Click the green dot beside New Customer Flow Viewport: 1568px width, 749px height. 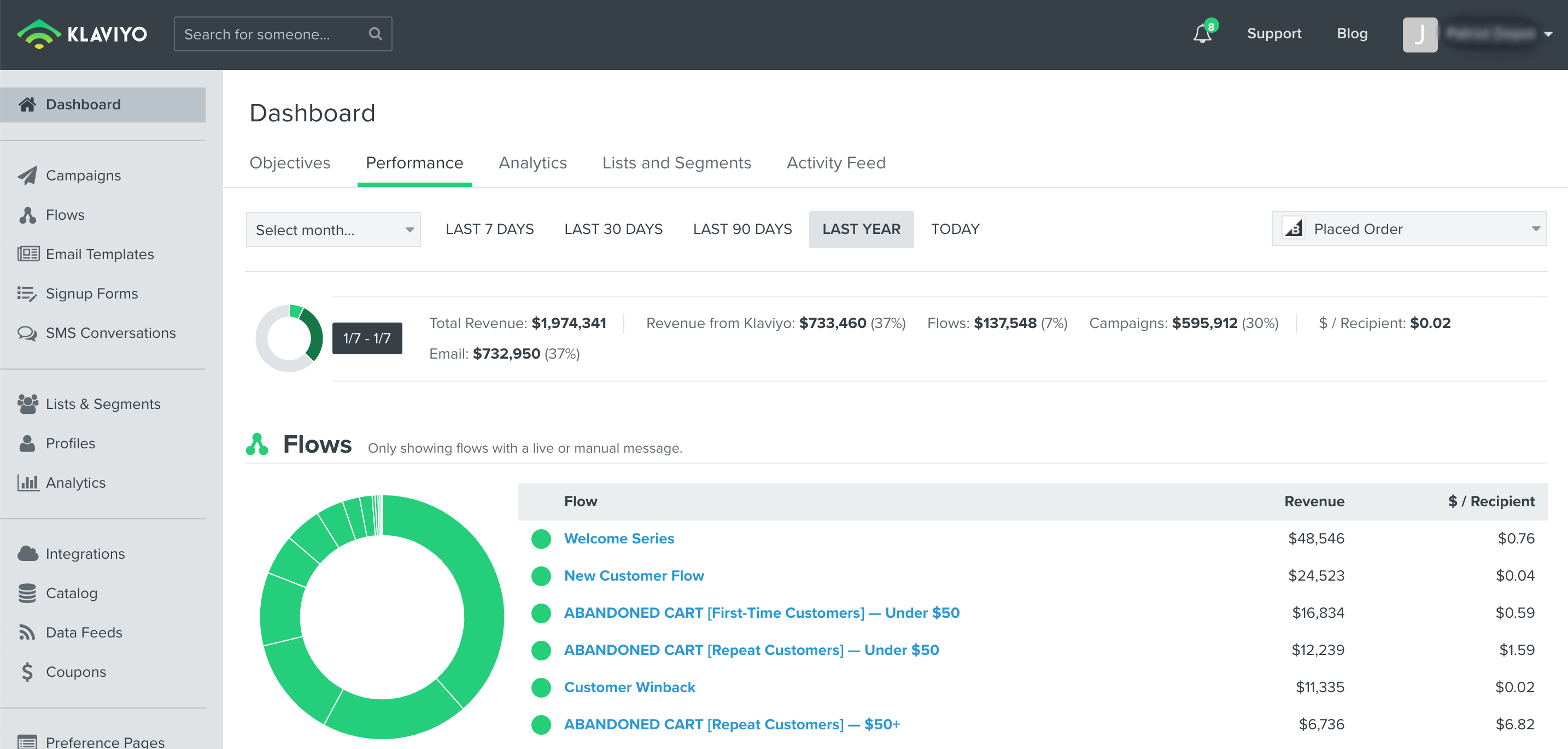tap(541, 576)
